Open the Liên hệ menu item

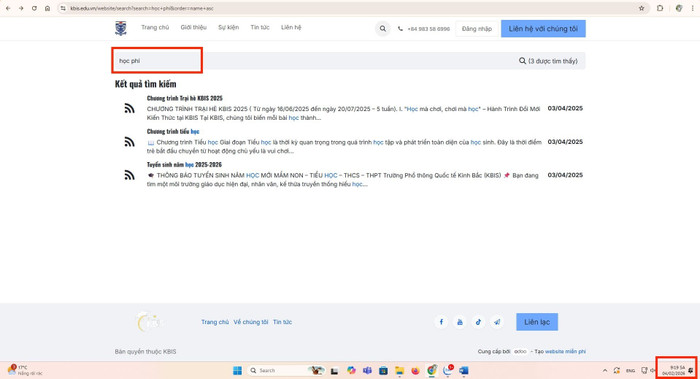291,27
